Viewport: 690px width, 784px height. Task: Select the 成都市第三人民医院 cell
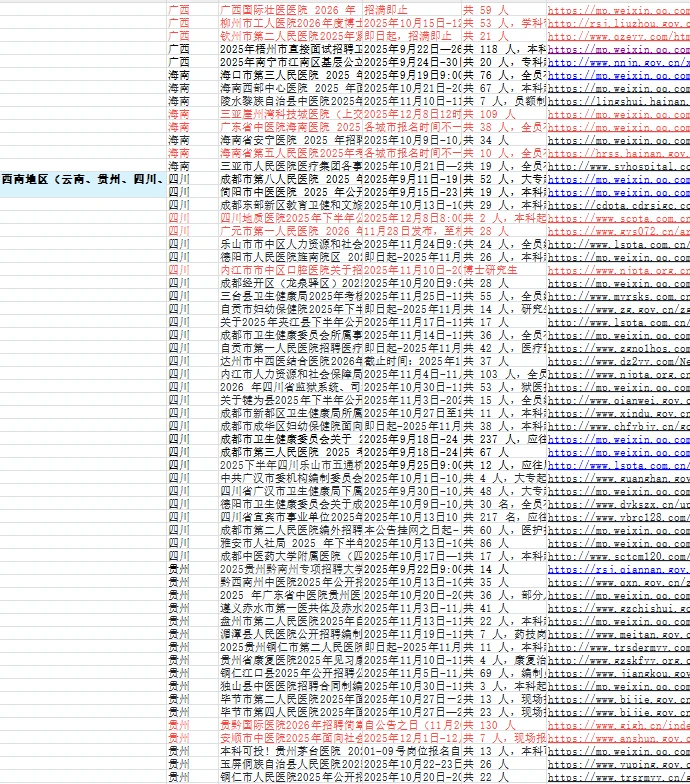pos(291,452)
